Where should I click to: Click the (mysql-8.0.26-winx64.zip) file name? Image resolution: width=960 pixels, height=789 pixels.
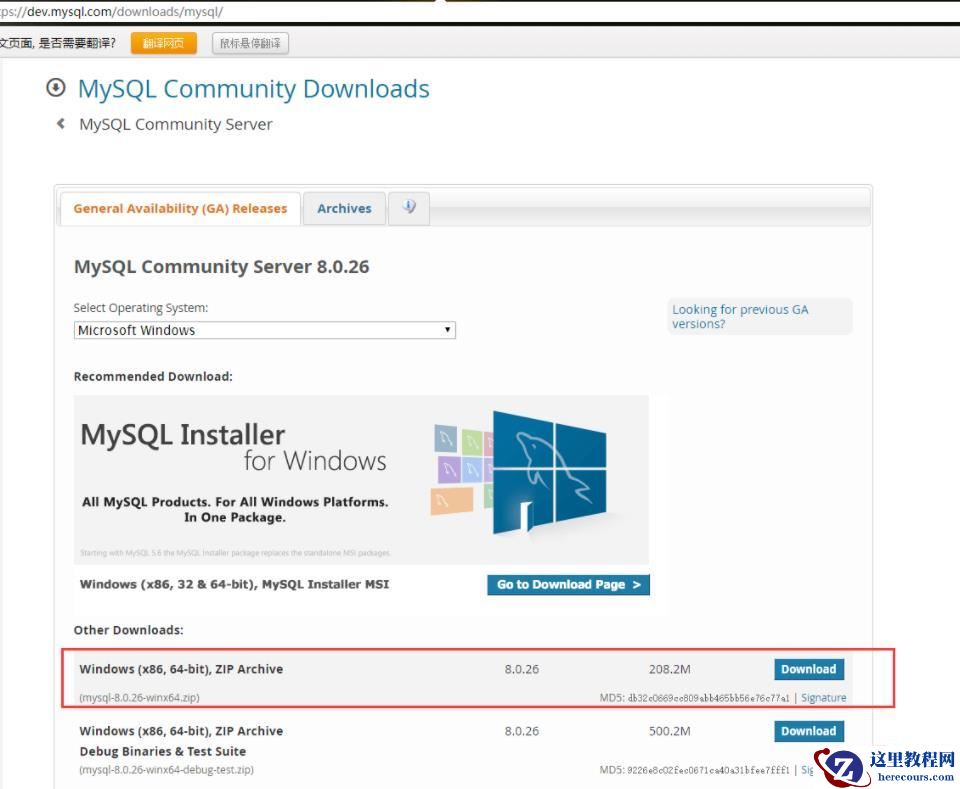point(140,697)
